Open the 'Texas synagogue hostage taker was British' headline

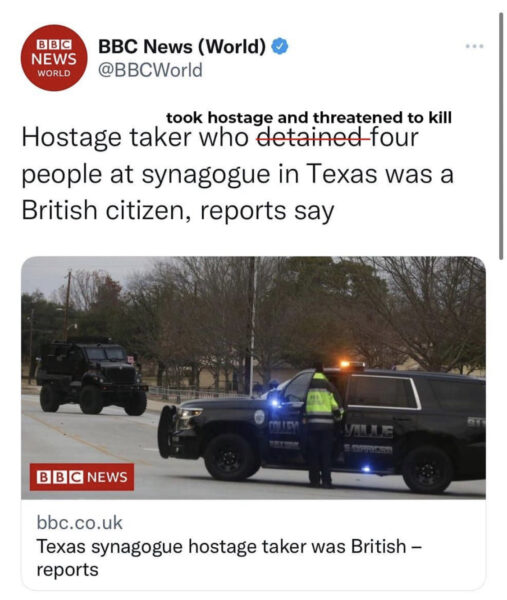(229, 557)
